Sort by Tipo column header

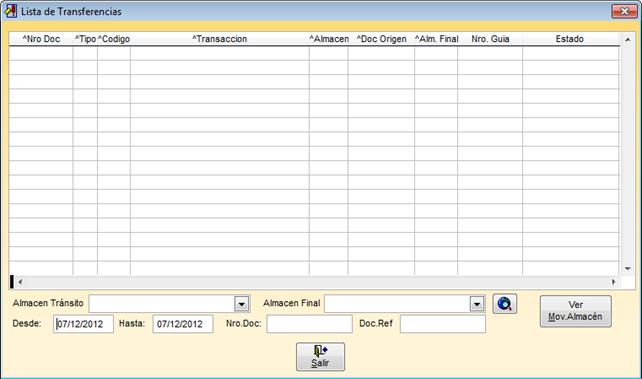(x=85, y=39)
